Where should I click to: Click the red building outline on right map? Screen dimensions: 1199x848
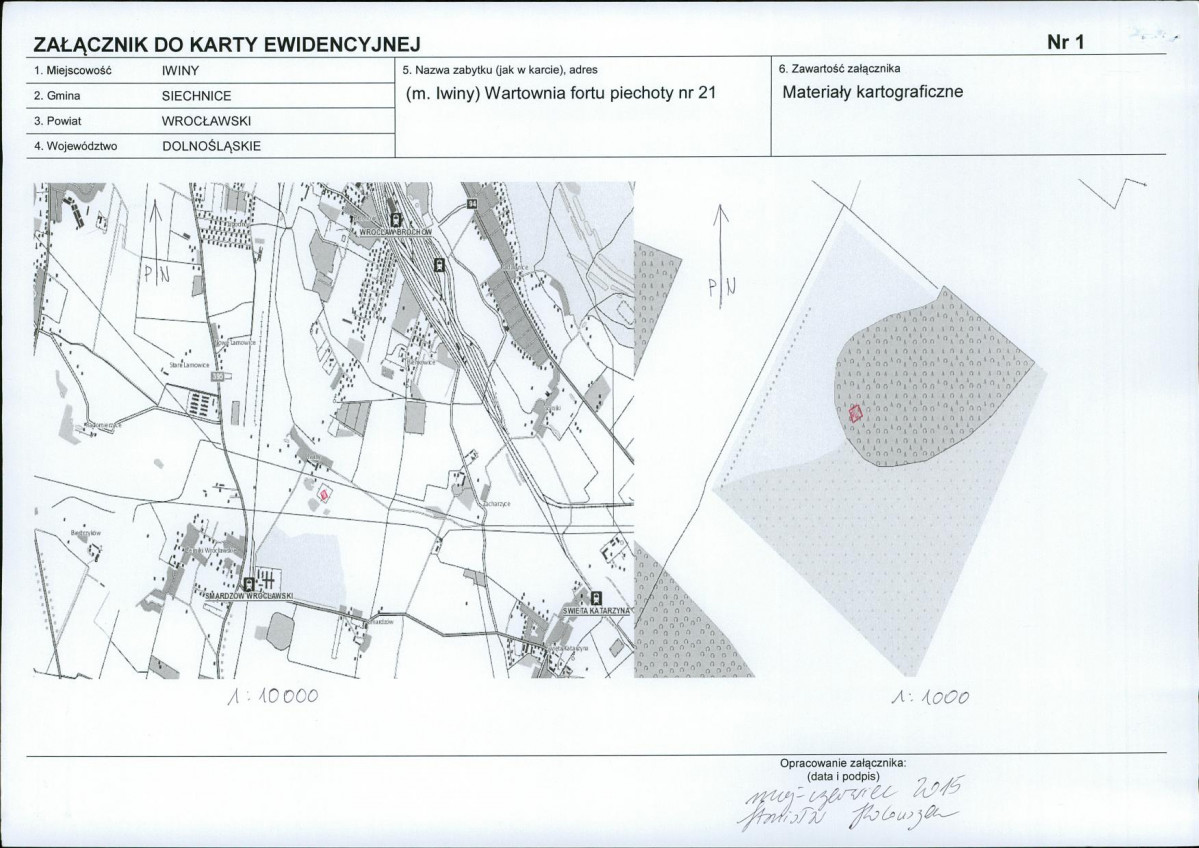(855, 412)
